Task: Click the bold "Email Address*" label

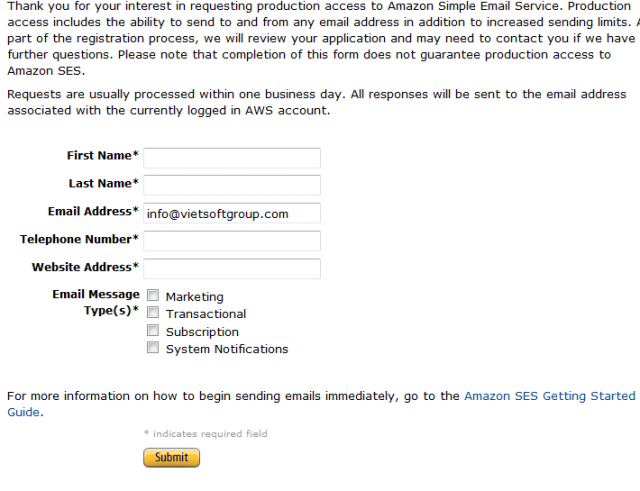Action: [93, 212]
